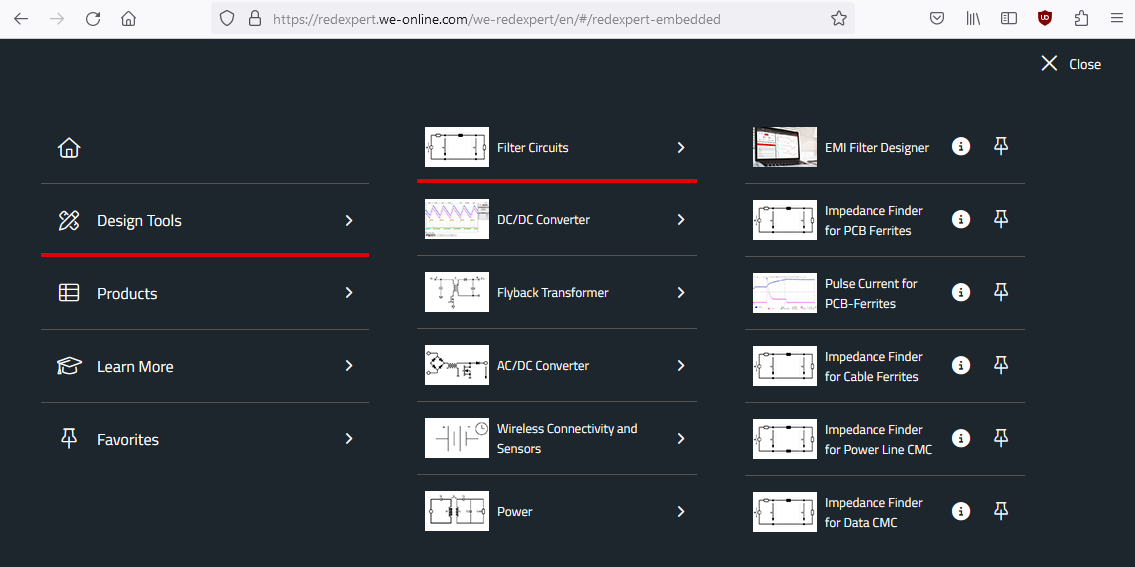Image resolution: width=1135 pixels, height=567 pixels.
Task: Show info for Impedance Finder for PCB Ferrites
Action: [x=961, y=219]
